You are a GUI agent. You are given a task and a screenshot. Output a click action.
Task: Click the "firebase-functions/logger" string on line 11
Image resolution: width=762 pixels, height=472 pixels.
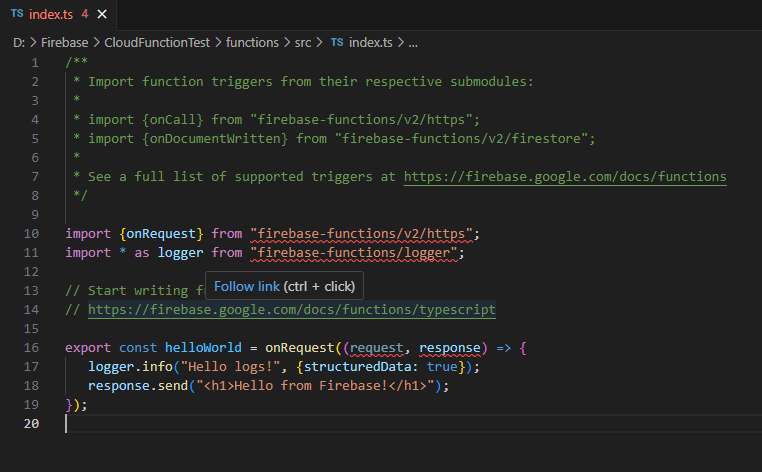[x=354, y=253]
